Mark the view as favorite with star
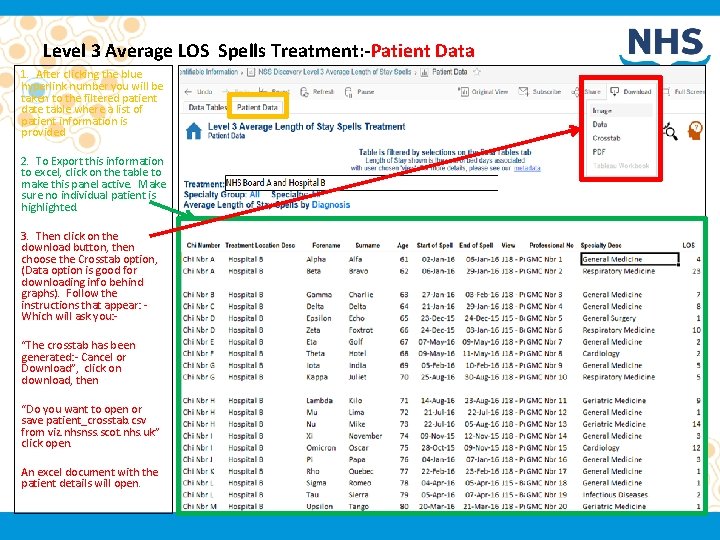Viewport: 720px width, 540px height. point(477,72)
